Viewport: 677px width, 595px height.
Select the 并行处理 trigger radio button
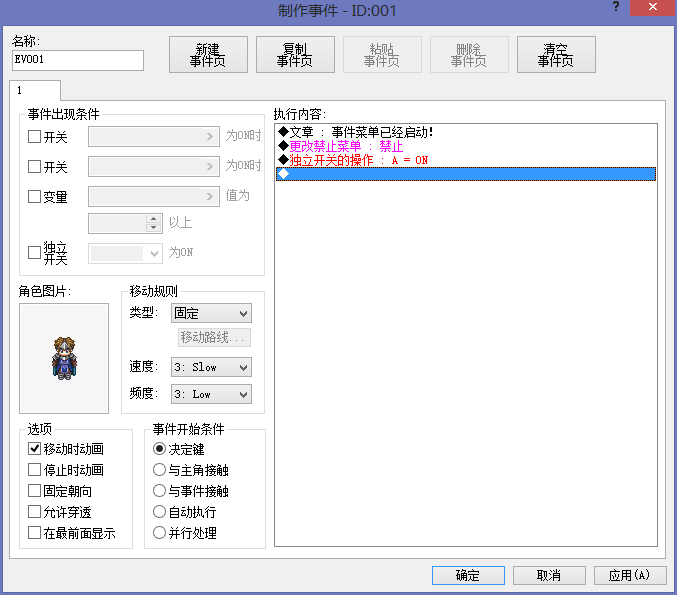pos(159,532)
